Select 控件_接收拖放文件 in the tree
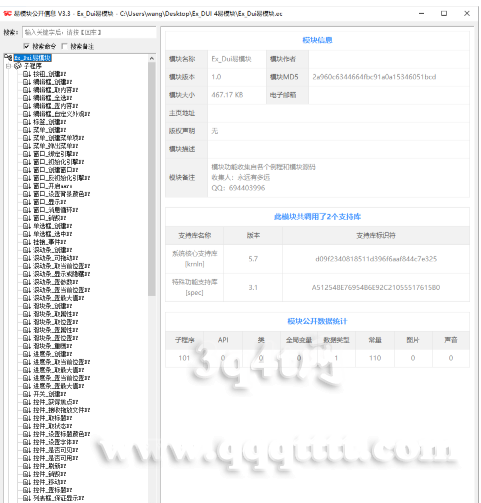This screenshot has height=503, width=481. point(62,410)
